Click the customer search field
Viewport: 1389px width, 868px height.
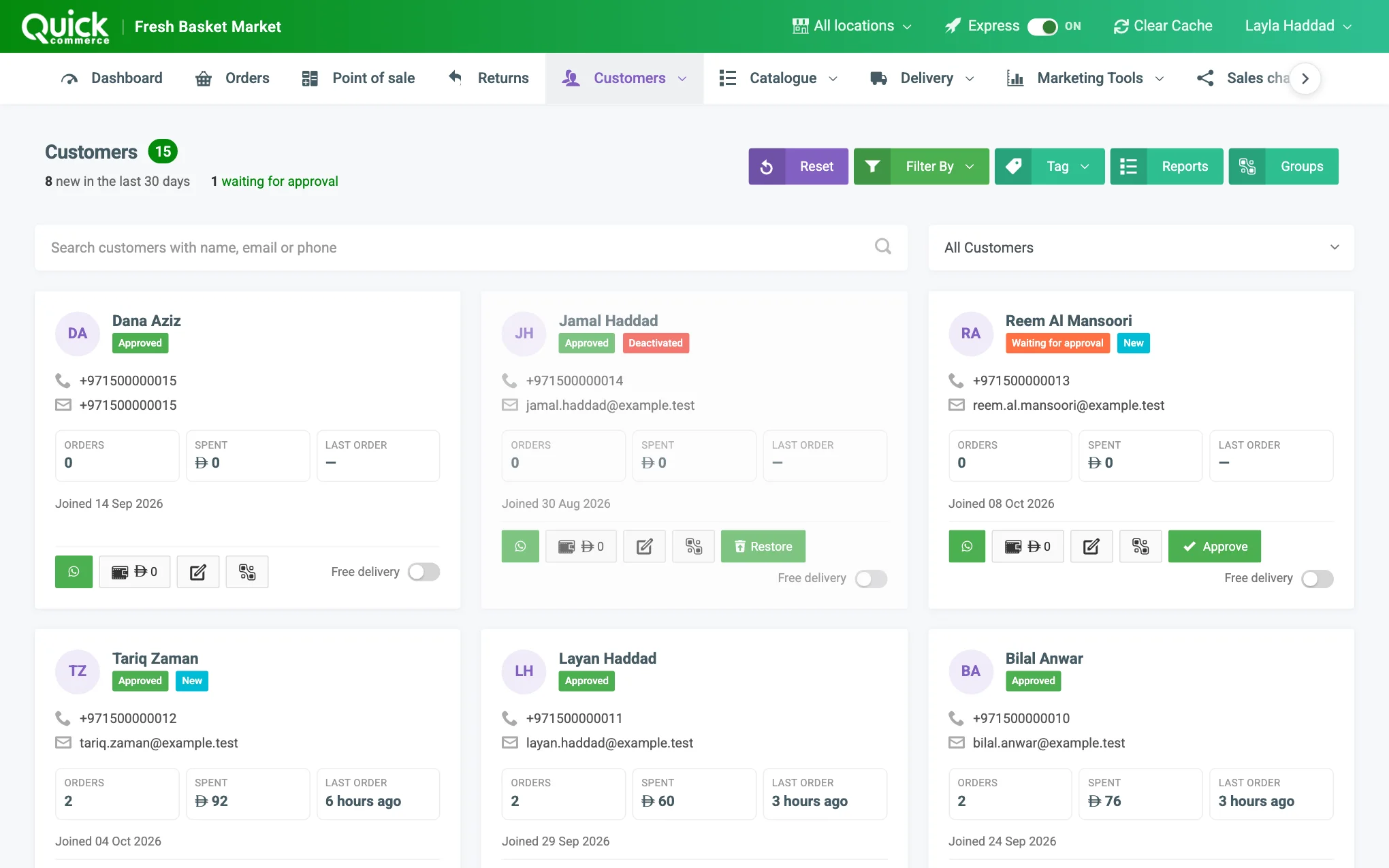click(x=471, y=248)
